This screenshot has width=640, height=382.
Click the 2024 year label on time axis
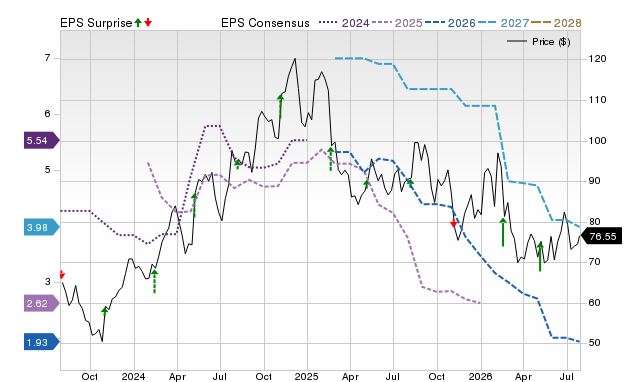tap(133, 376)
